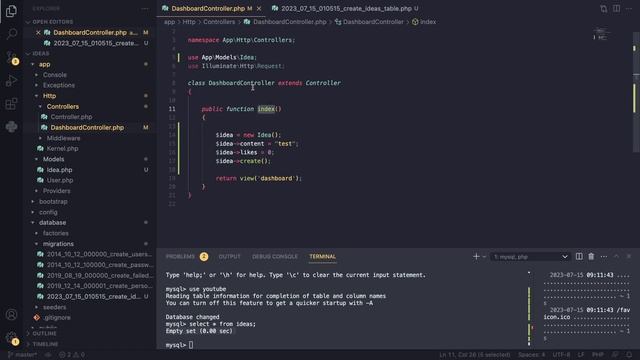Click the master branch in status bar
Screen dimensions: 640x360
[x=22, y=355]
